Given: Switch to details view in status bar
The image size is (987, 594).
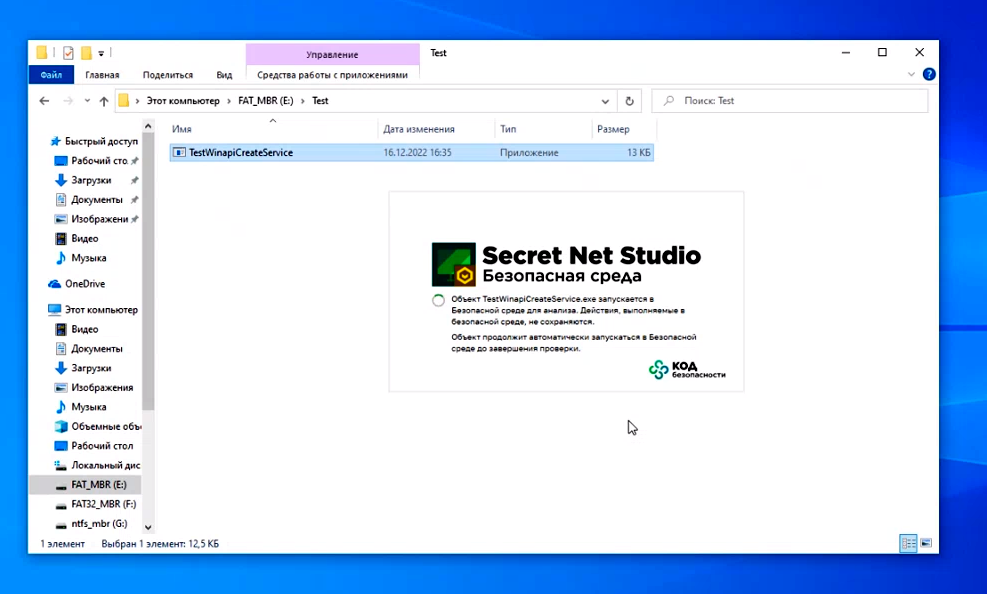Looking at the screenshot, I should coord(908,544).
